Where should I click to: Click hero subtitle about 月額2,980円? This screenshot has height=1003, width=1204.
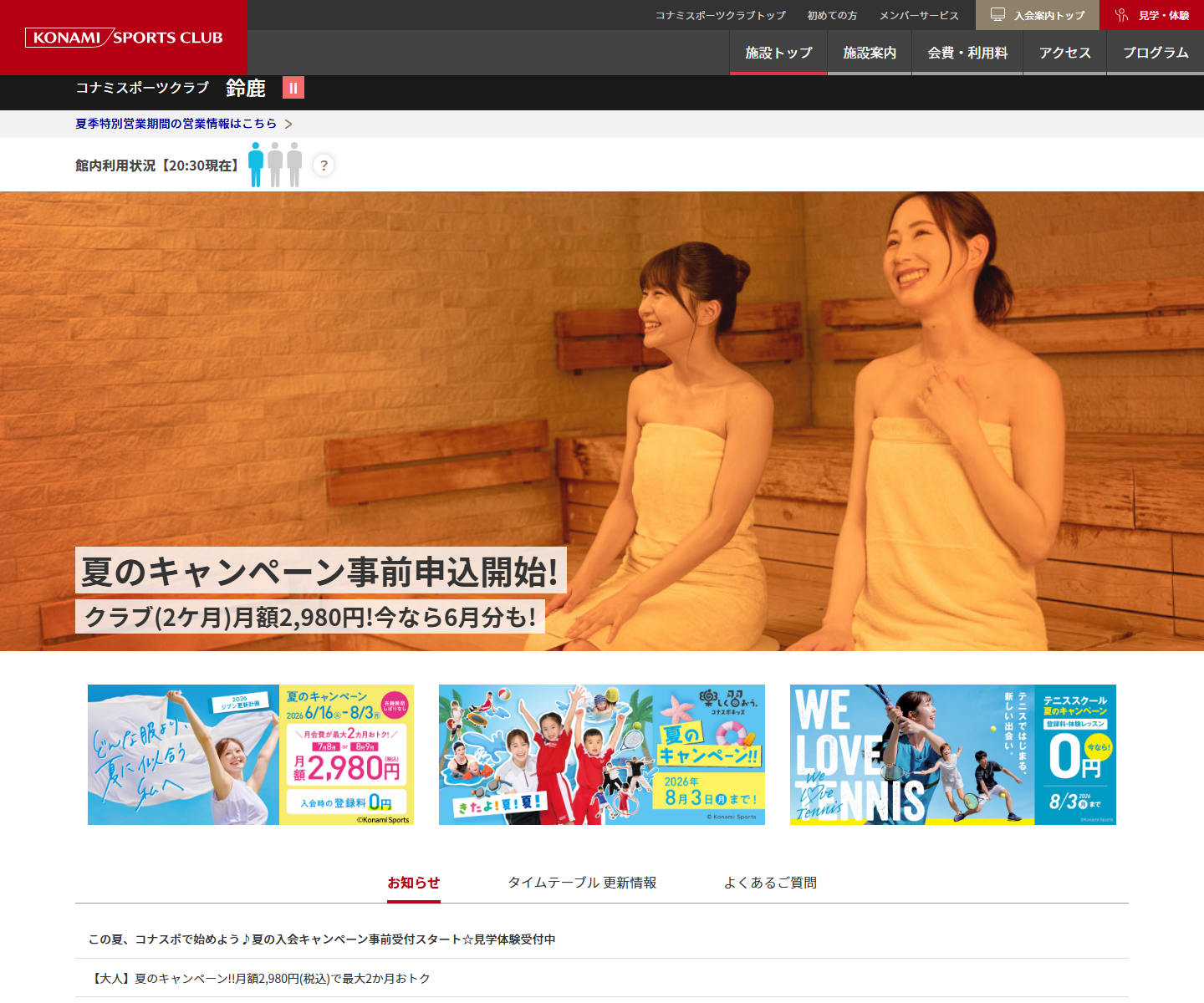(310, 617)
